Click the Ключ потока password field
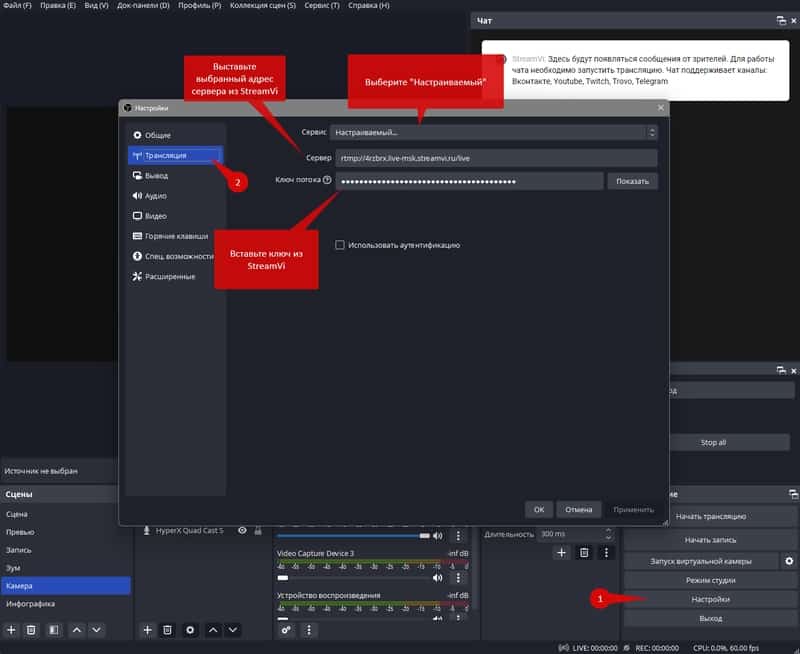The image size is (800, 654). 469,181
